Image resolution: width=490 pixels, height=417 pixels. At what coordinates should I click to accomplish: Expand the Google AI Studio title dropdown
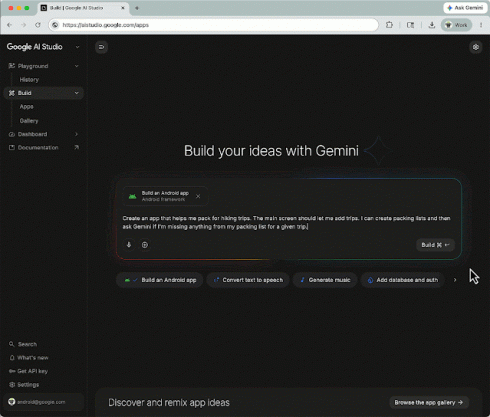point(77,47)
